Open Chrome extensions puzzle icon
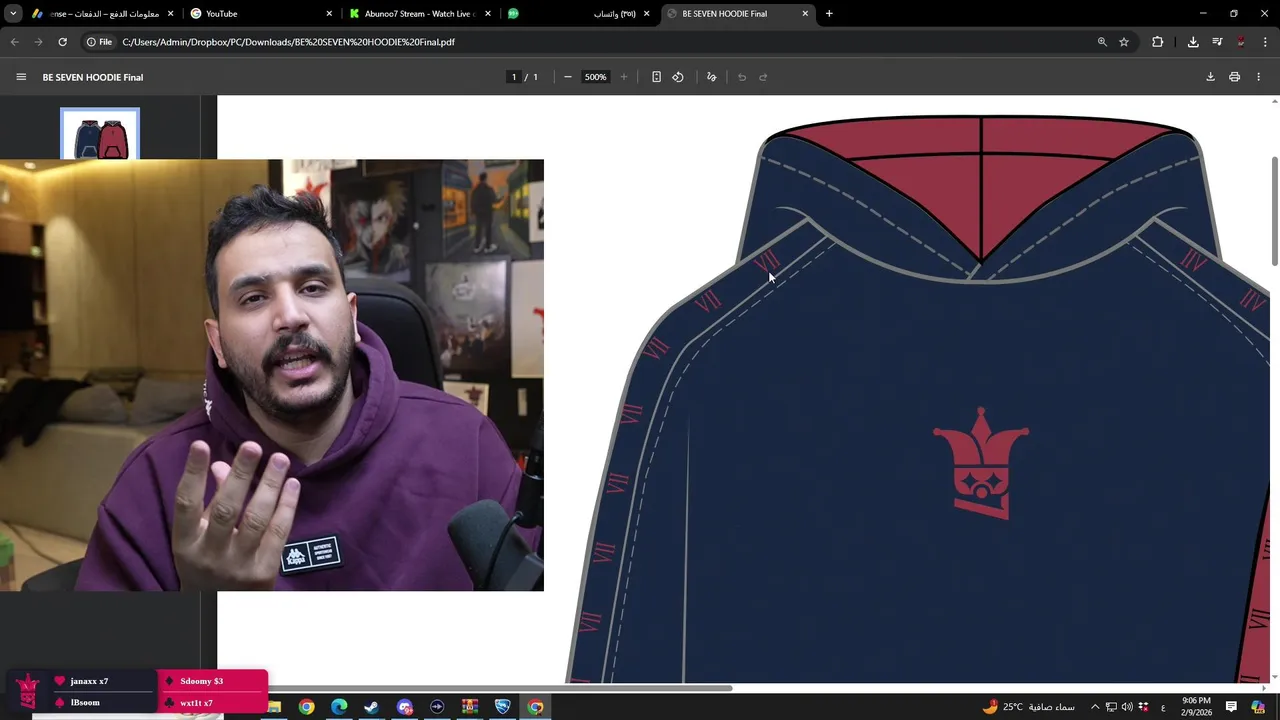This screenshot has height=720, width=1280. [x=1158, y=42]
